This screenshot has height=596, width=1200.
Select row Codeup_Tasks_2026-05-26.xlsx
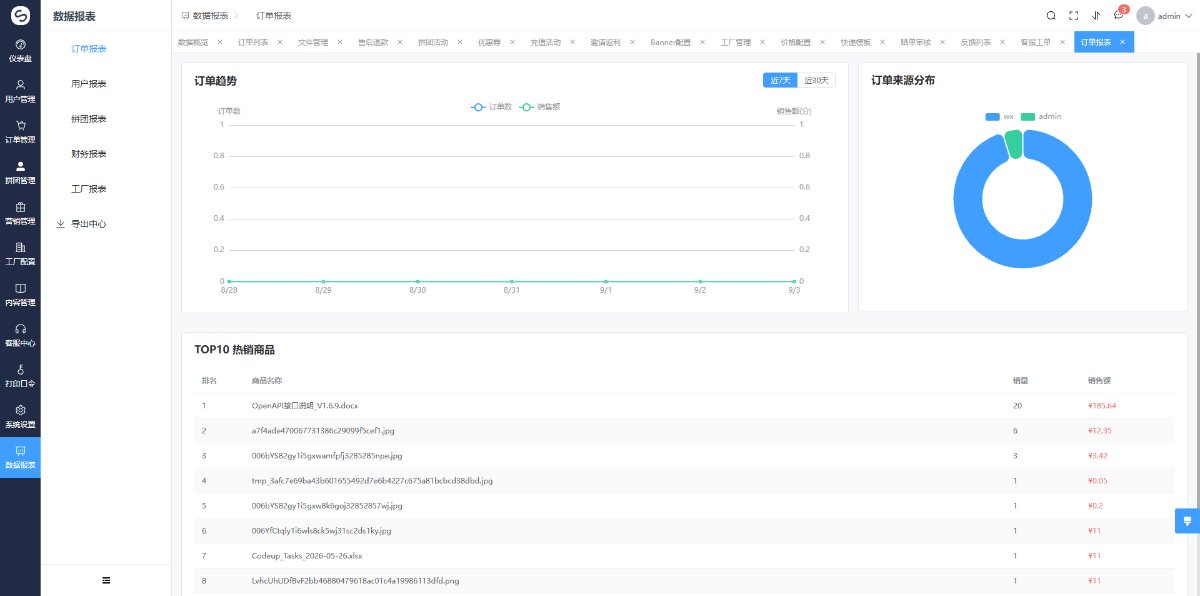684,556
